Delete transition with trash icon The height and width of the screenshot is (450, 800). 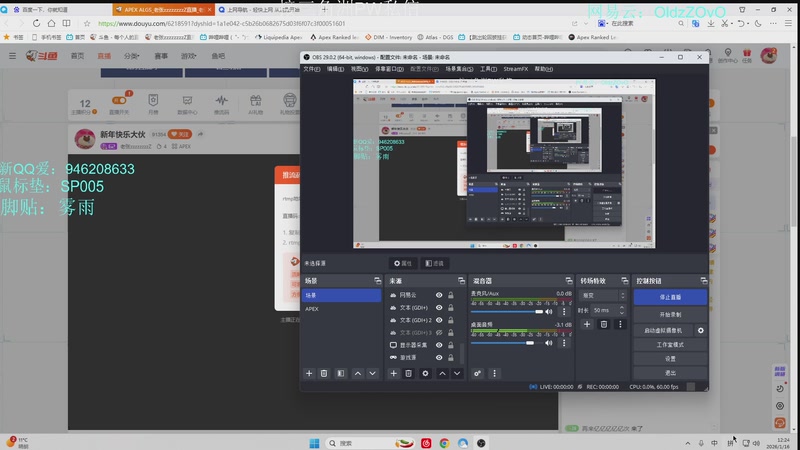(604, 324)
